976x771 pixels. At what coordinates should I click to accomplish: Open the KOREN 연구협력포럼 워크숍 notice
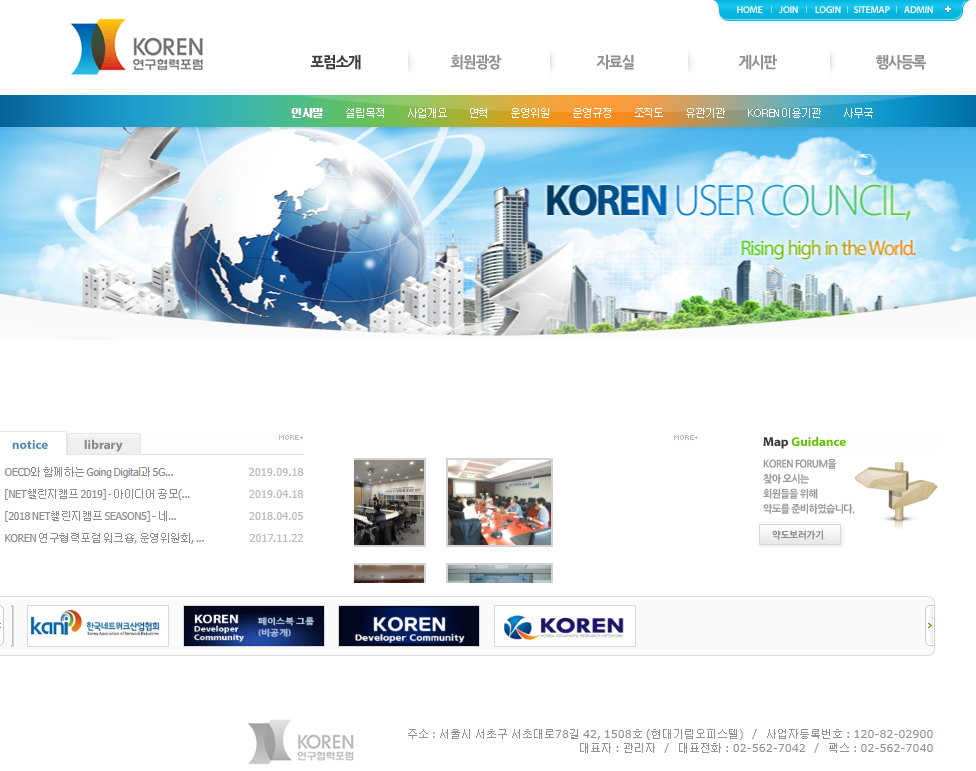click(x=104, y=538)
